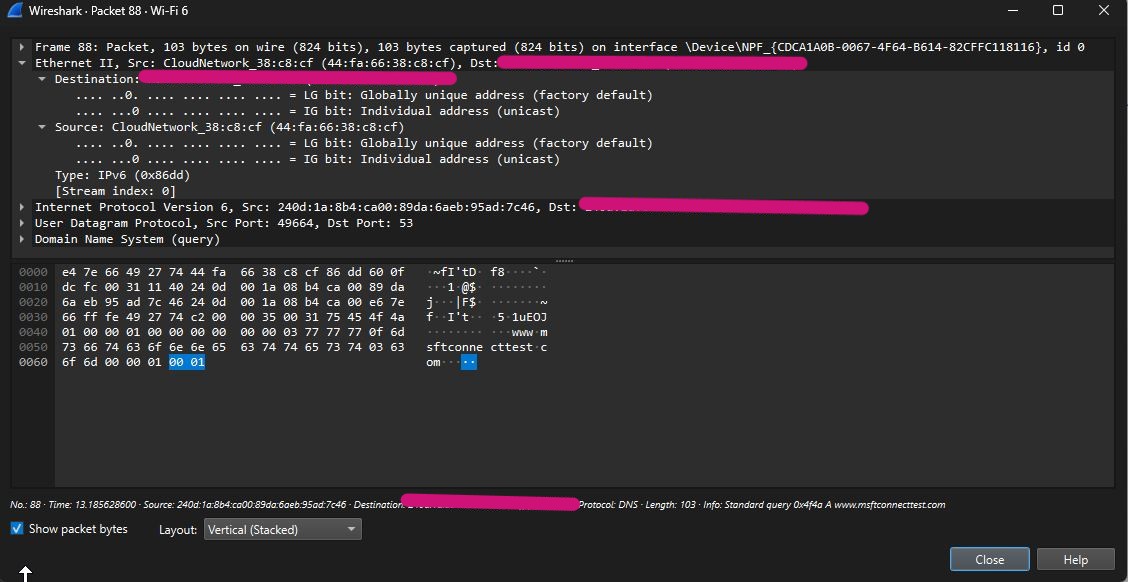Collapse the Ethernet II section
Viewport: 1128px width, 582px height.
click(24, 63)
